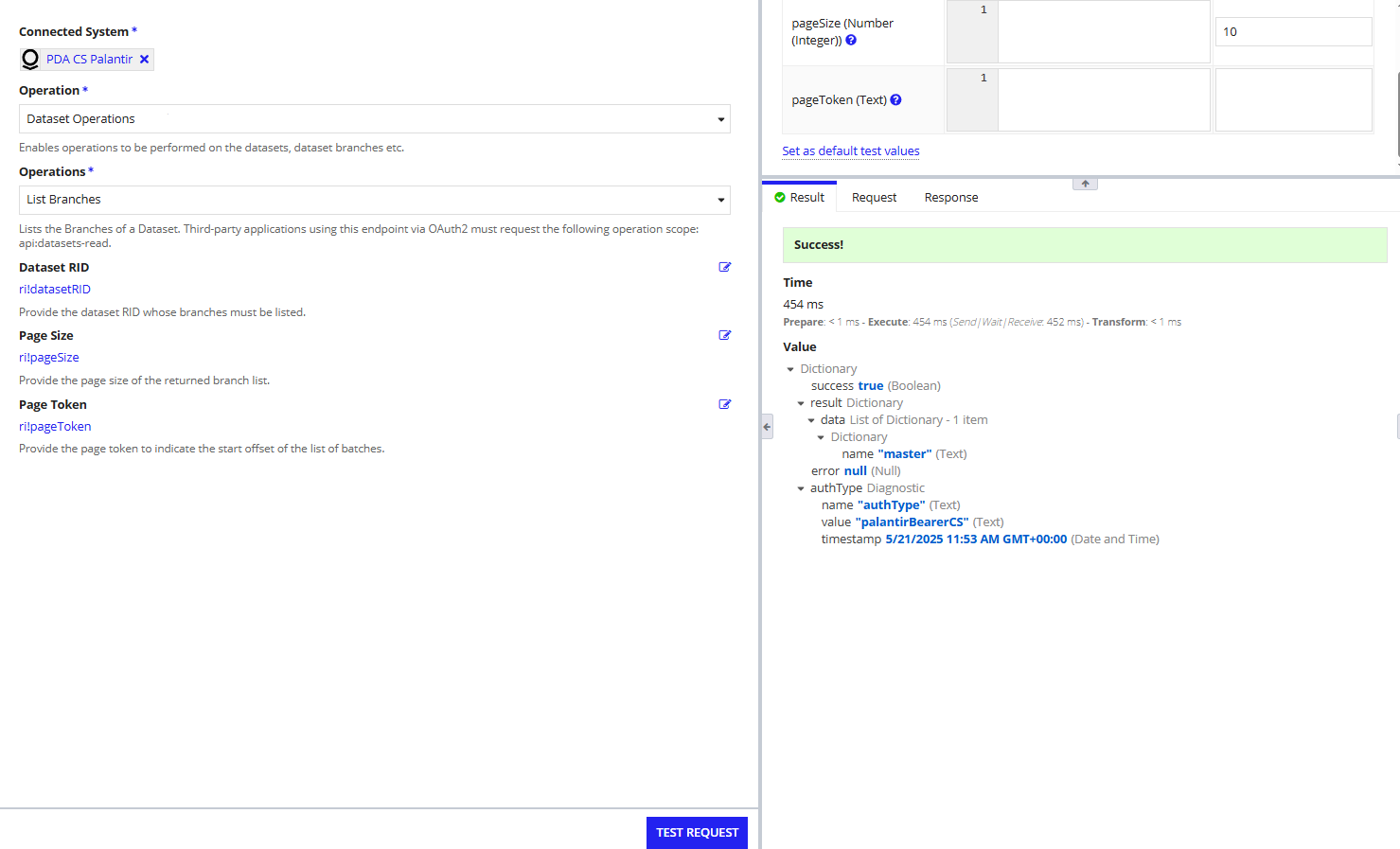Collapse the nested Dictionary item node
Screen dimensions: 1400x849
tap(821, 437)
